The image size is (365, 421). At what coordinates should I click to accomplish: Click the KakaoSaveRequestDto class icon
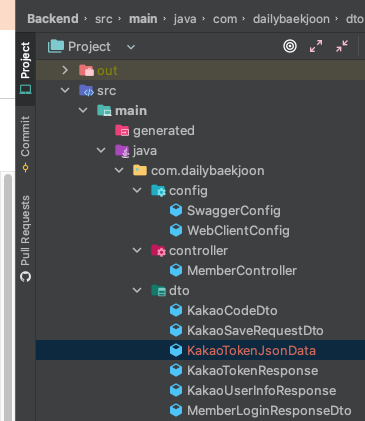pyautogui.click(x=176, y=330)
